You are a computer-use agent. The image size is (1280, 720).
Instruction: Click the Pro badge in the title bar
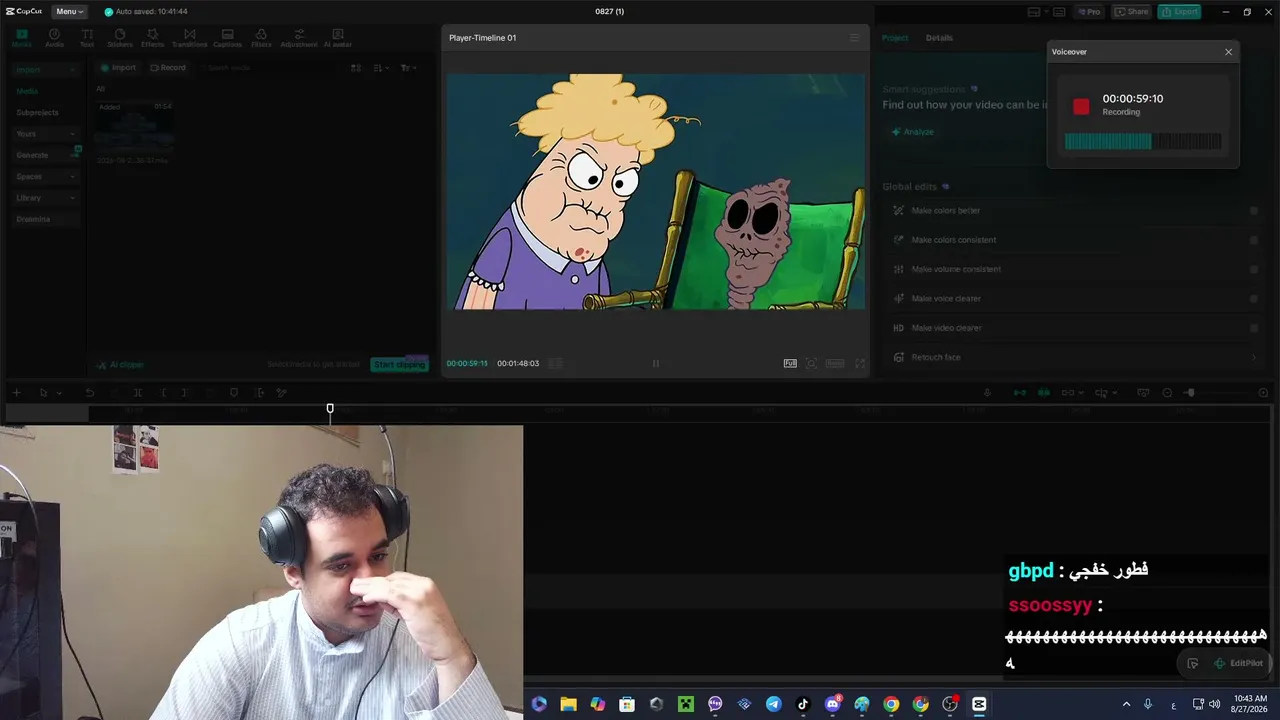(1090, 12)
